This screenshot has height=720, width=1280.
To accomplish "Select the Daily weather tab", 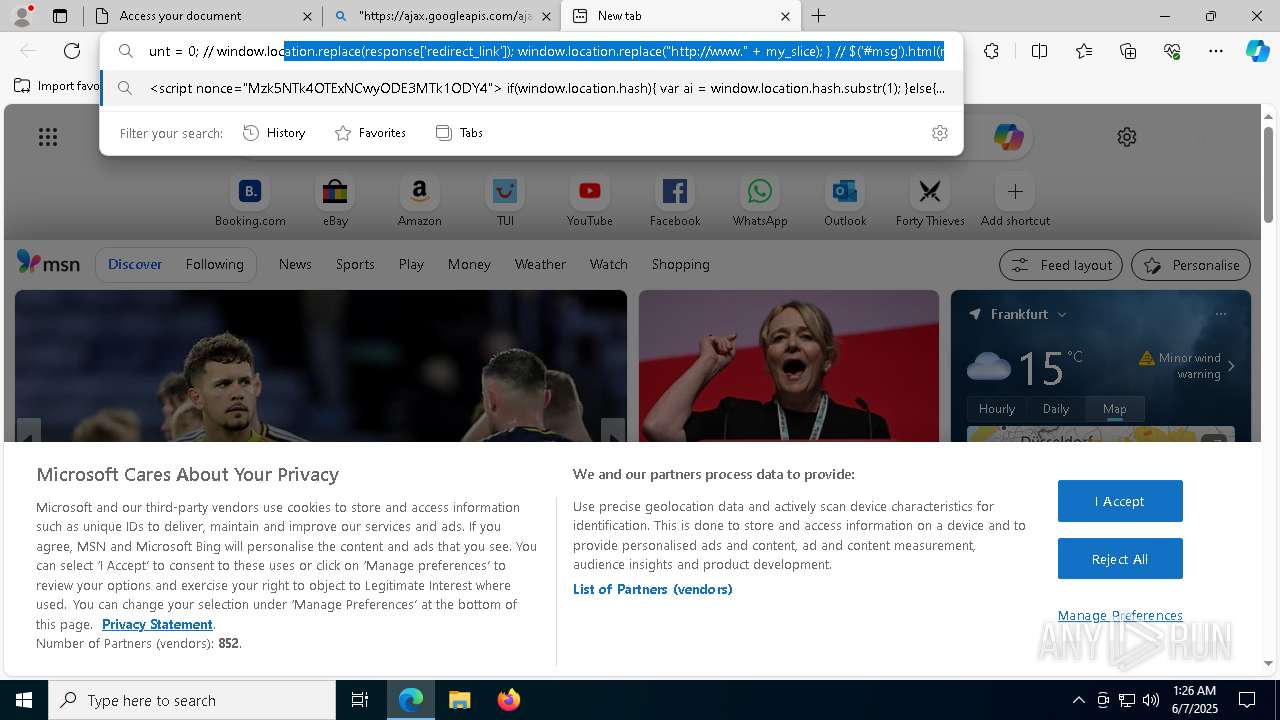I will point(1056,409).
